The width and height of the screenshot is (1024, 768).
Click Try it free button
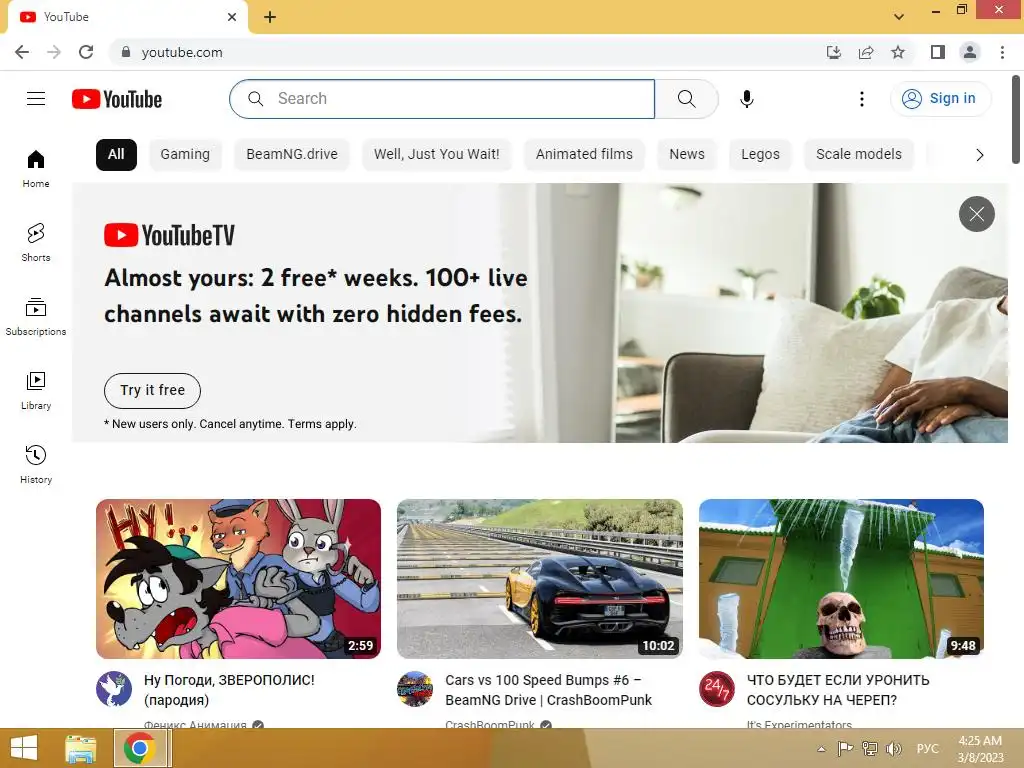coord(152,391)
